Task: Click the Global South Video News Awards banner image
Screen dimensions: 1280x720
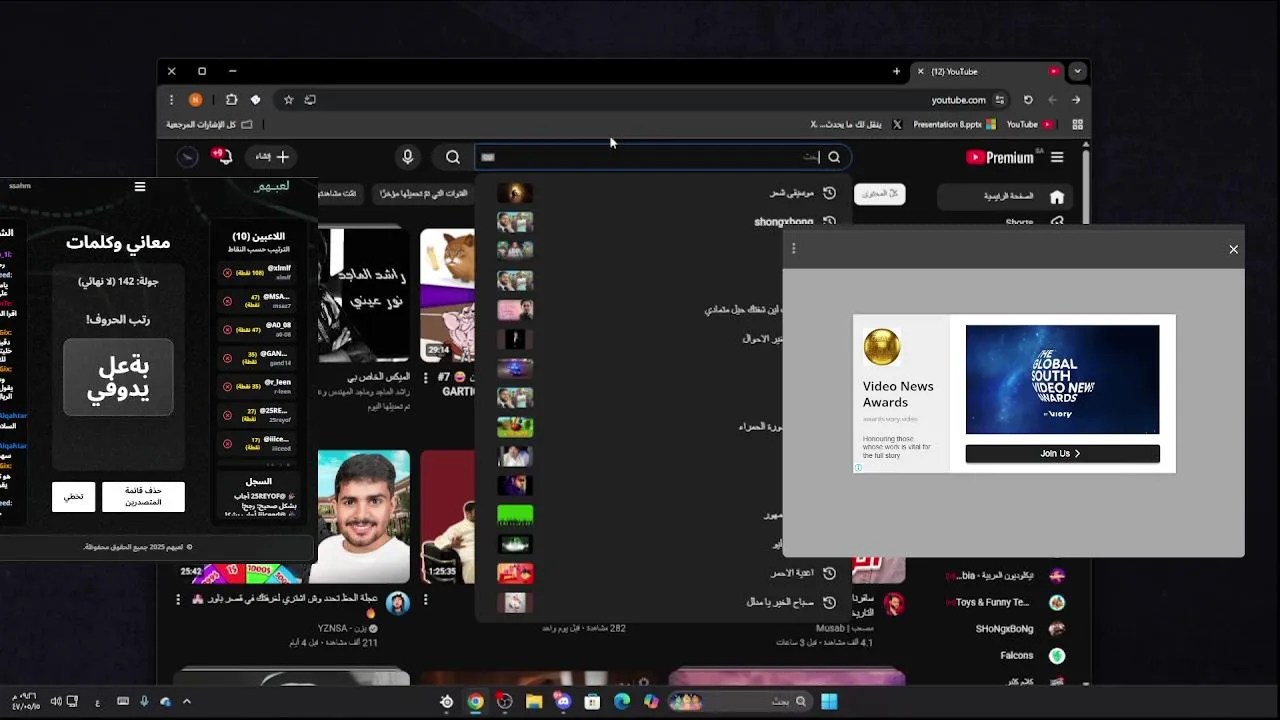Action: [1062, 380]
